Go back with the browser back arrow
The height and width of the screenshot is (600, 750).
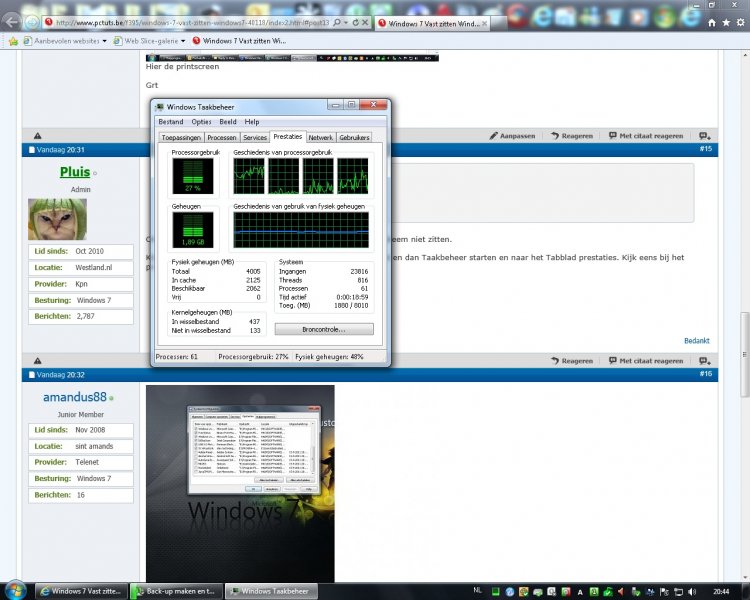point(12,22)
